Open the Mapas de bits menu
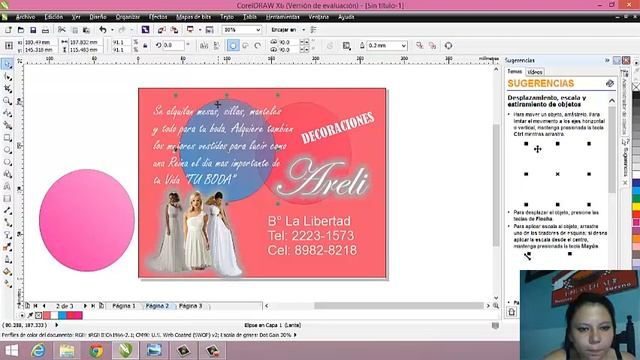The image size is (640, 360). 193,17
